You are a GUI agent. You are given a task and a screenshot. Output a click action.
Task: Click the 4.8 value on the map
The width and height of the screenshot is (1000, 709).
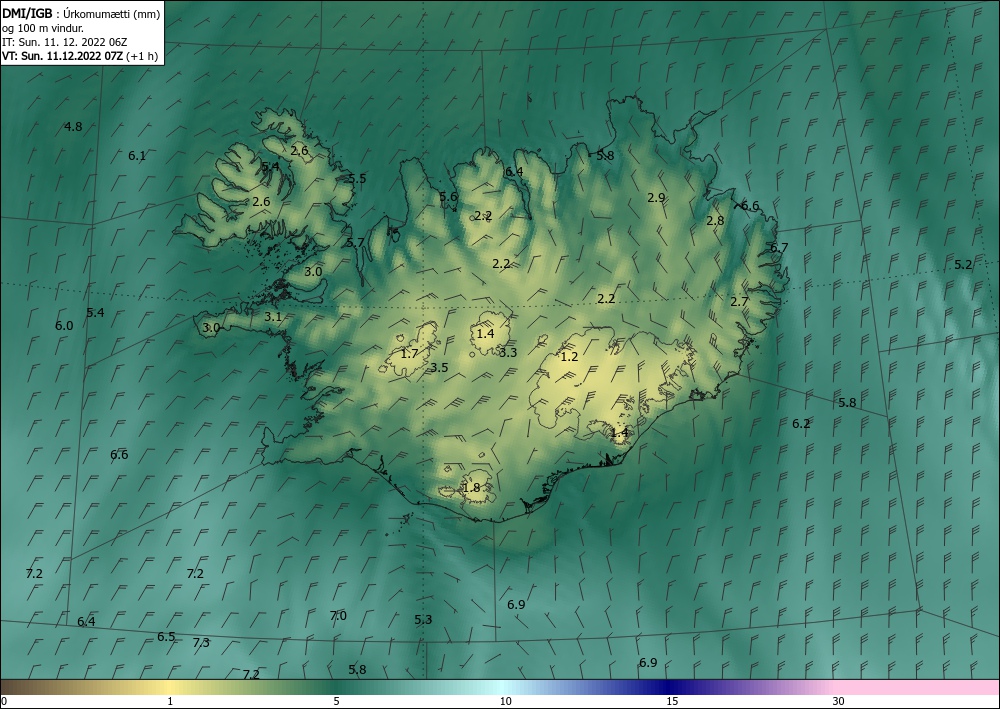[73, 126]
